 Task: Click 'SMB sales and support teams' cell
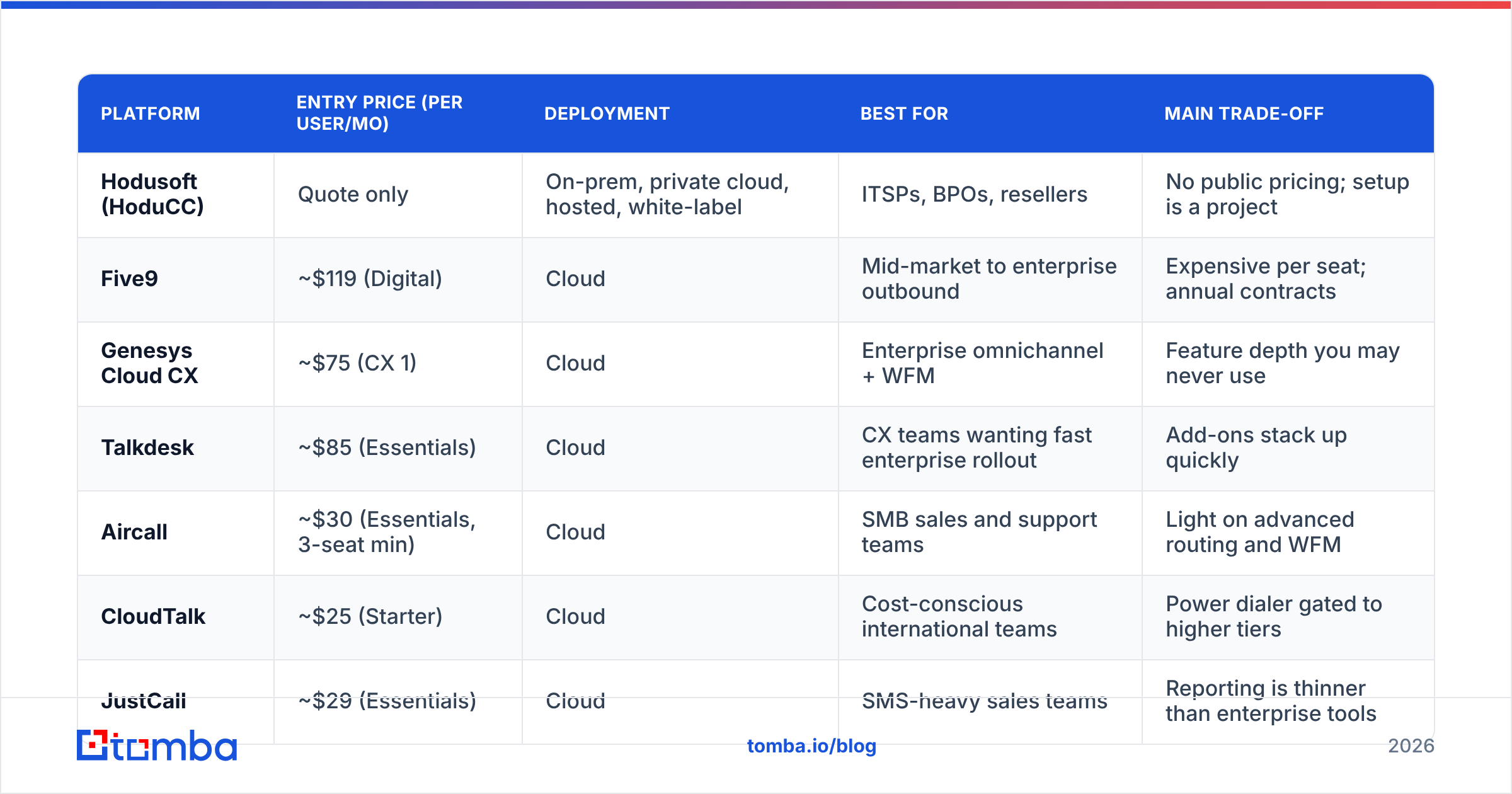point(990,533)
